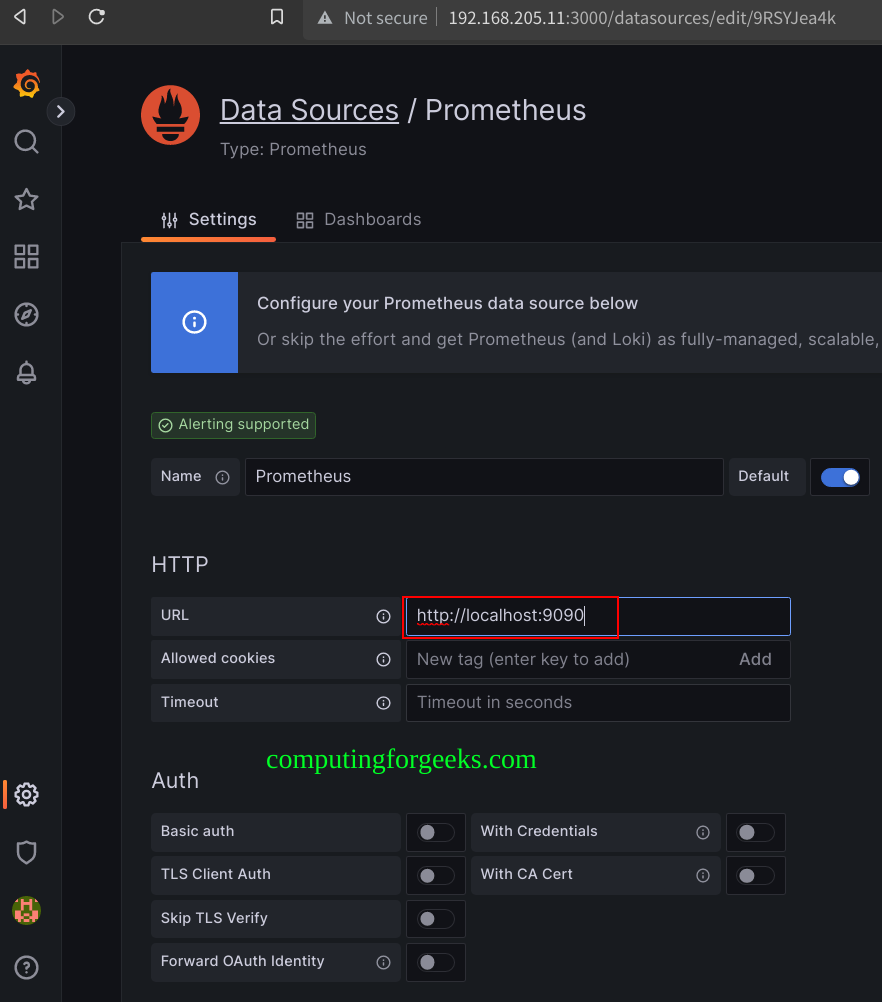Click the Prometheus flame logo
This screenshot has width=882, height=1002.
click(171, 115)
